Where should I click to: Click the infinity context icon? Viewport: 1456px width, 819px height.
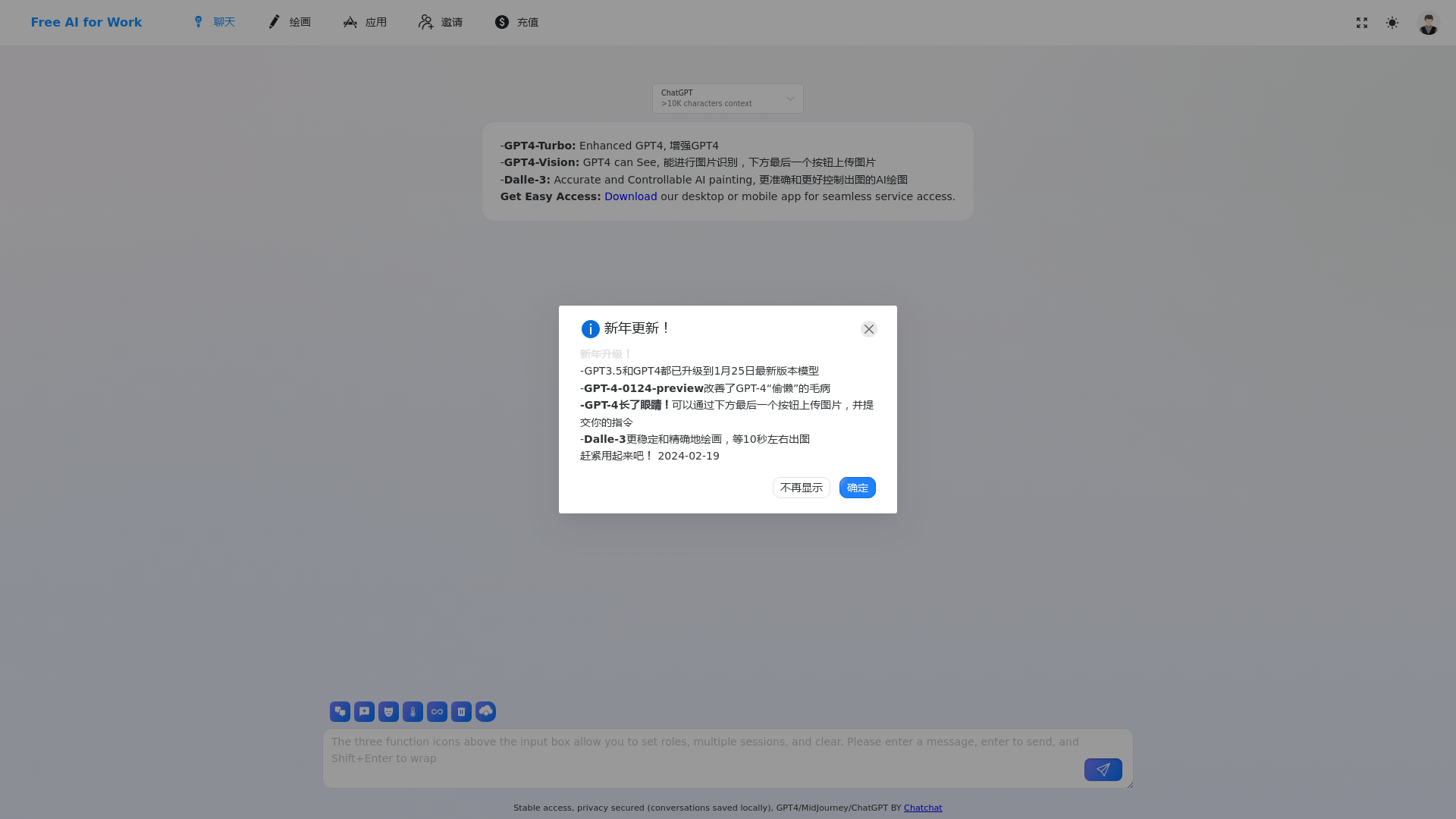[x=437, y=711]
